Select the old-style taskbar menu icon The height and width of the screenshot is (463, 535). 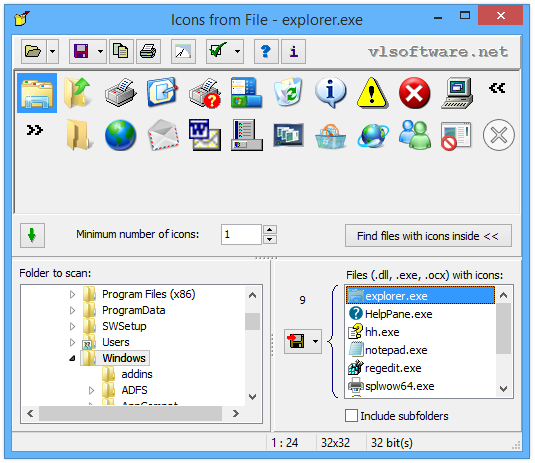click(246, 135)
